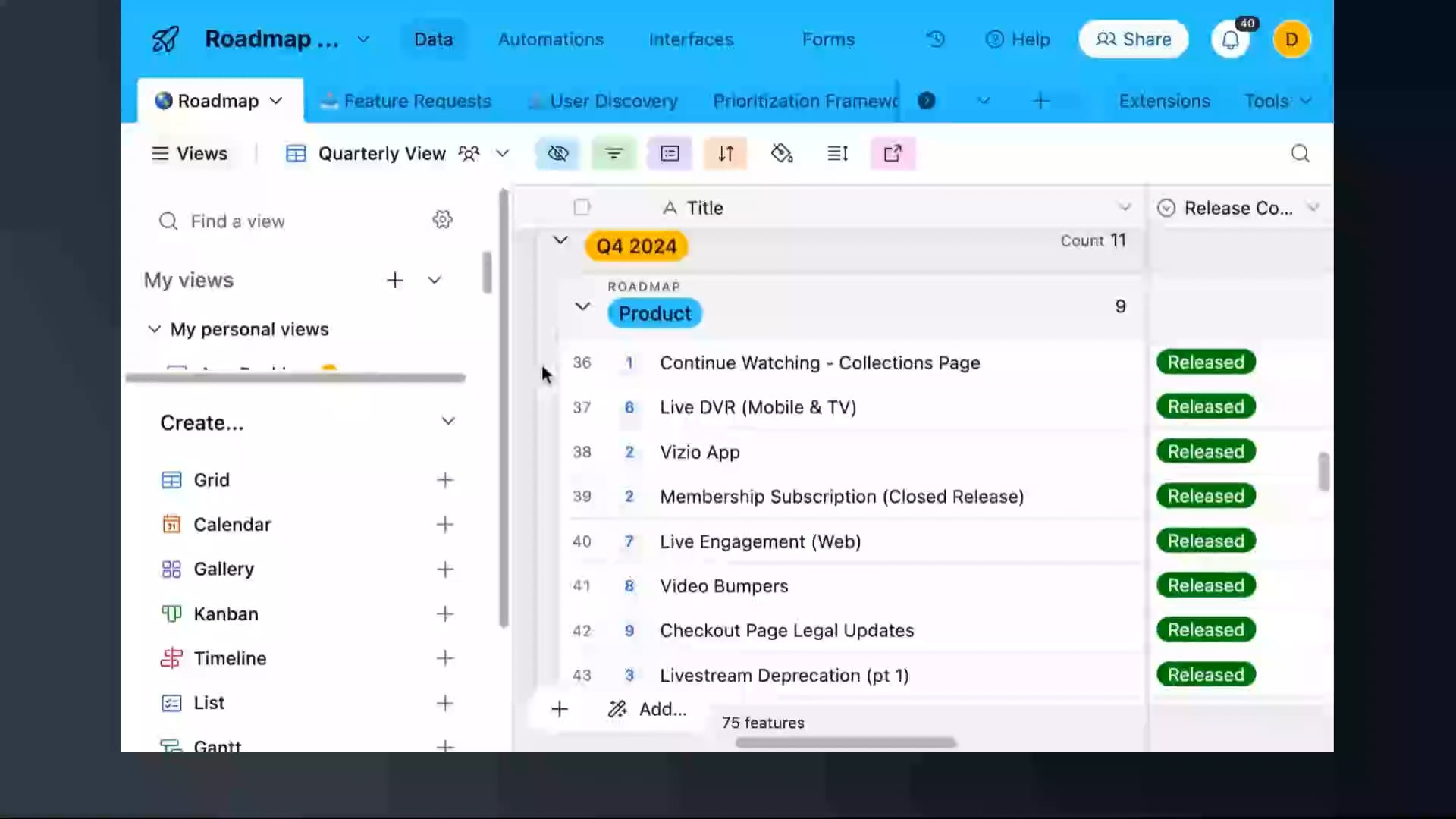Toggle the Views sidebar

click(x=190, y=153)
